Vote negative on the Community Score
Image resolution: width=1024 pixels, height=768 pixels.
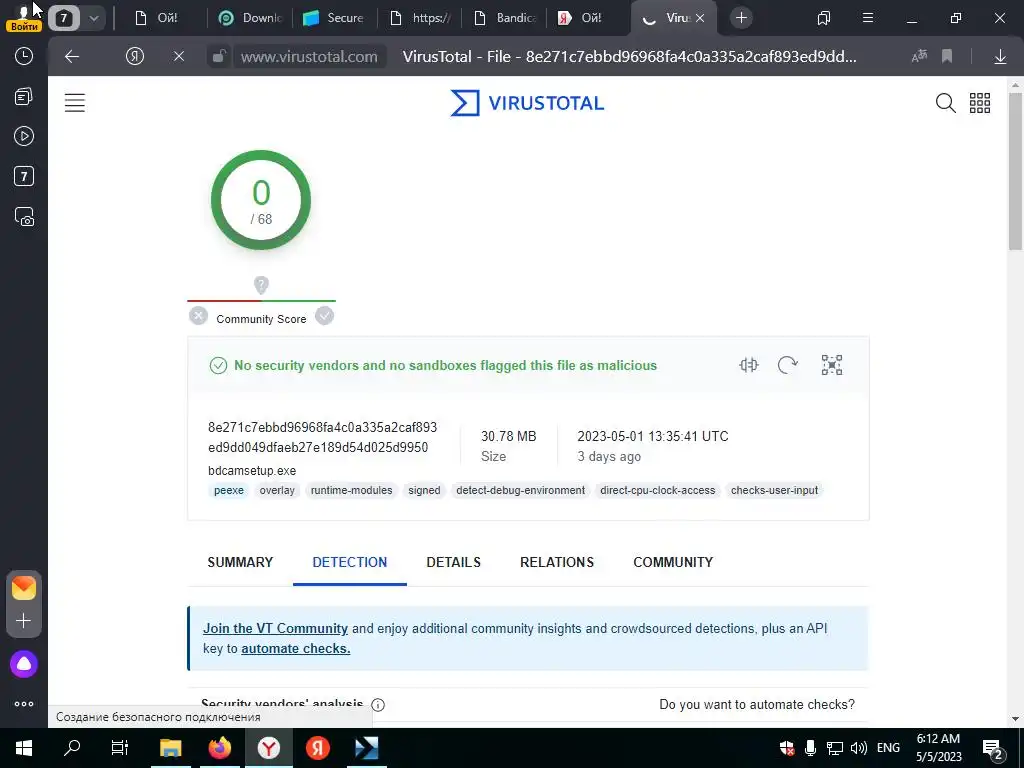(199, 316)
